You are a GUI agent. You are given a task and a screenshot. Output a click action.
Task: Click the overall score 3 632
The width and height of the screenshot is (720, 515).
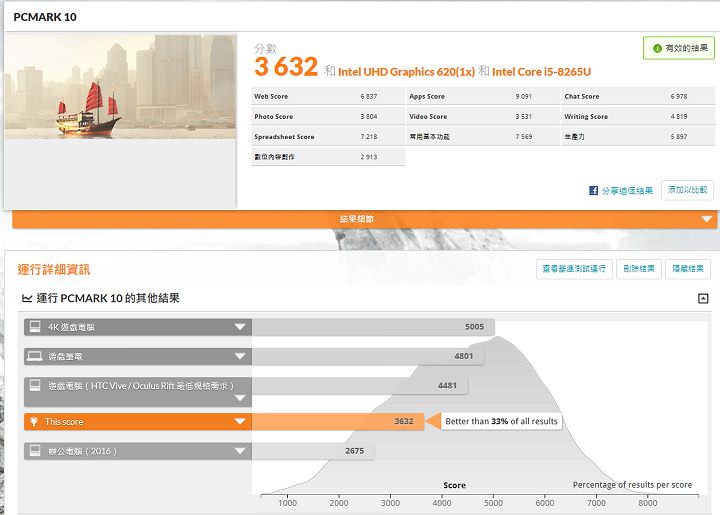(x=286, y=67)
